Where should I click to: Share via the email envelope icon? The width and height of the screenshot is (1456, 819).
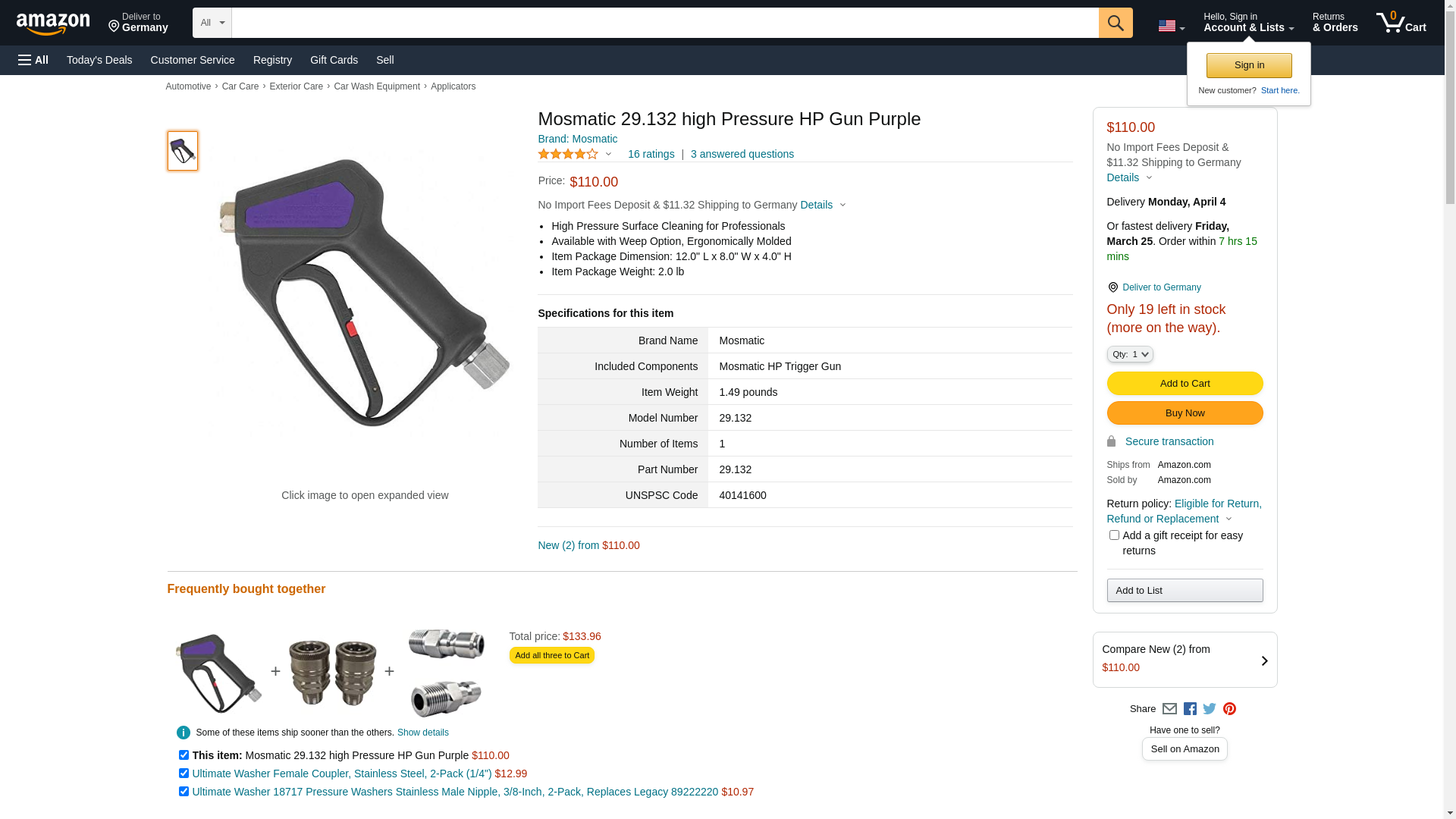coord(1169,709)
